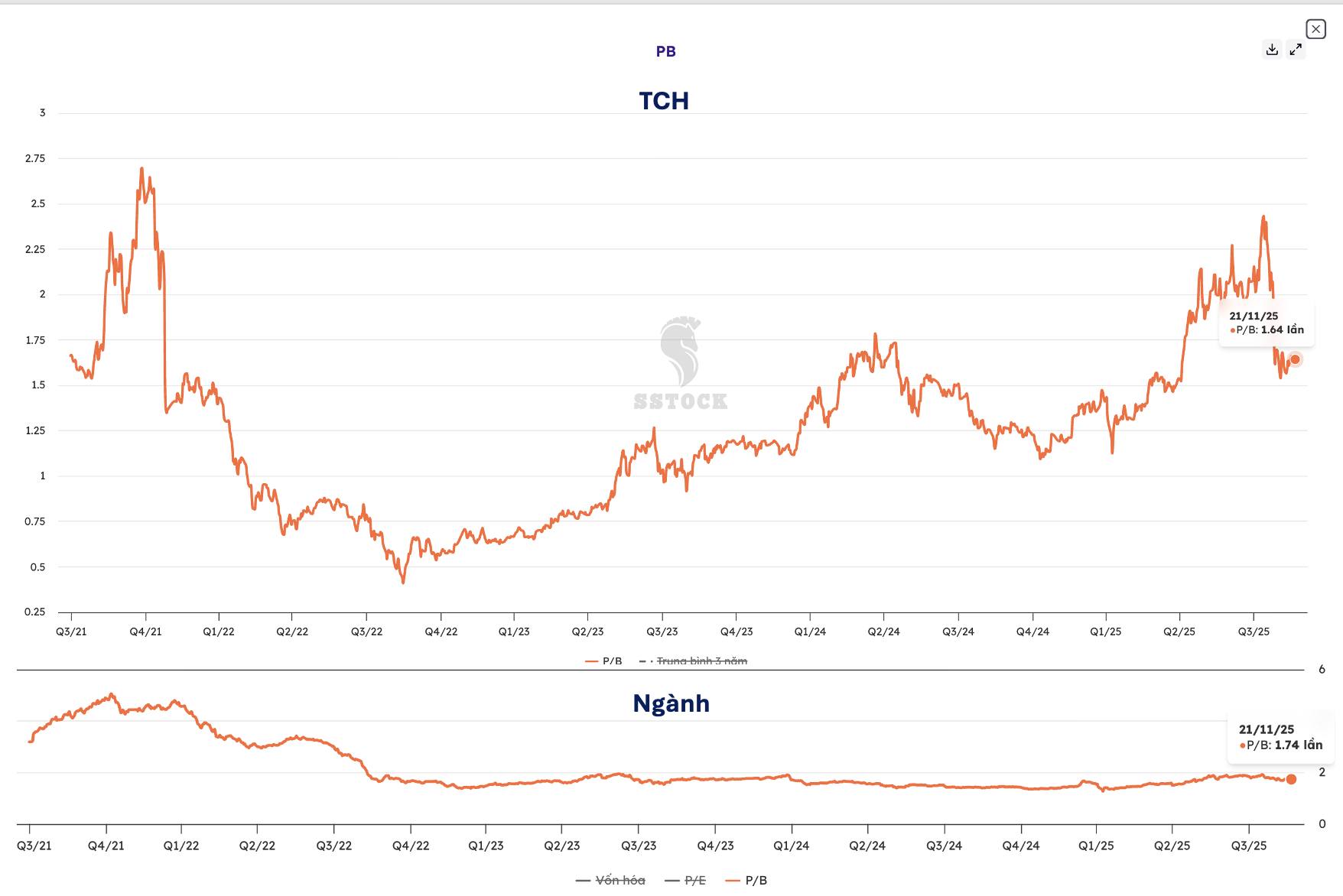Click the Ngành tooltip showing 1.74 lần
Screen dimensions: 1343x896
[x=1280, y=738]
